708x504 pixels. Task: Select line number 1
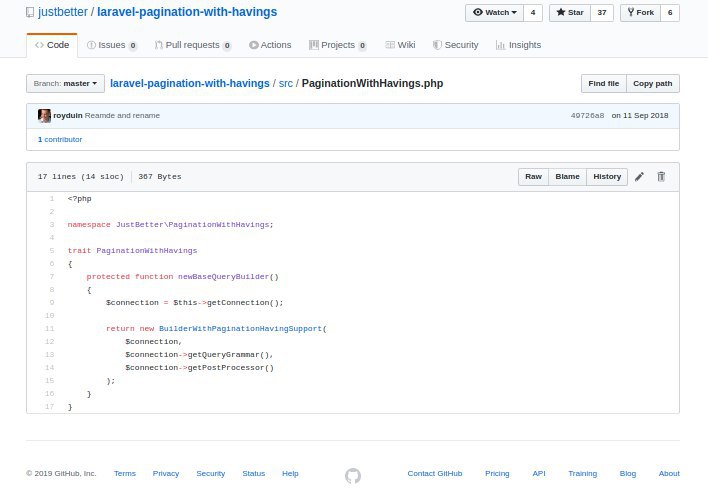pyautogui.click(x=52, y=199)
